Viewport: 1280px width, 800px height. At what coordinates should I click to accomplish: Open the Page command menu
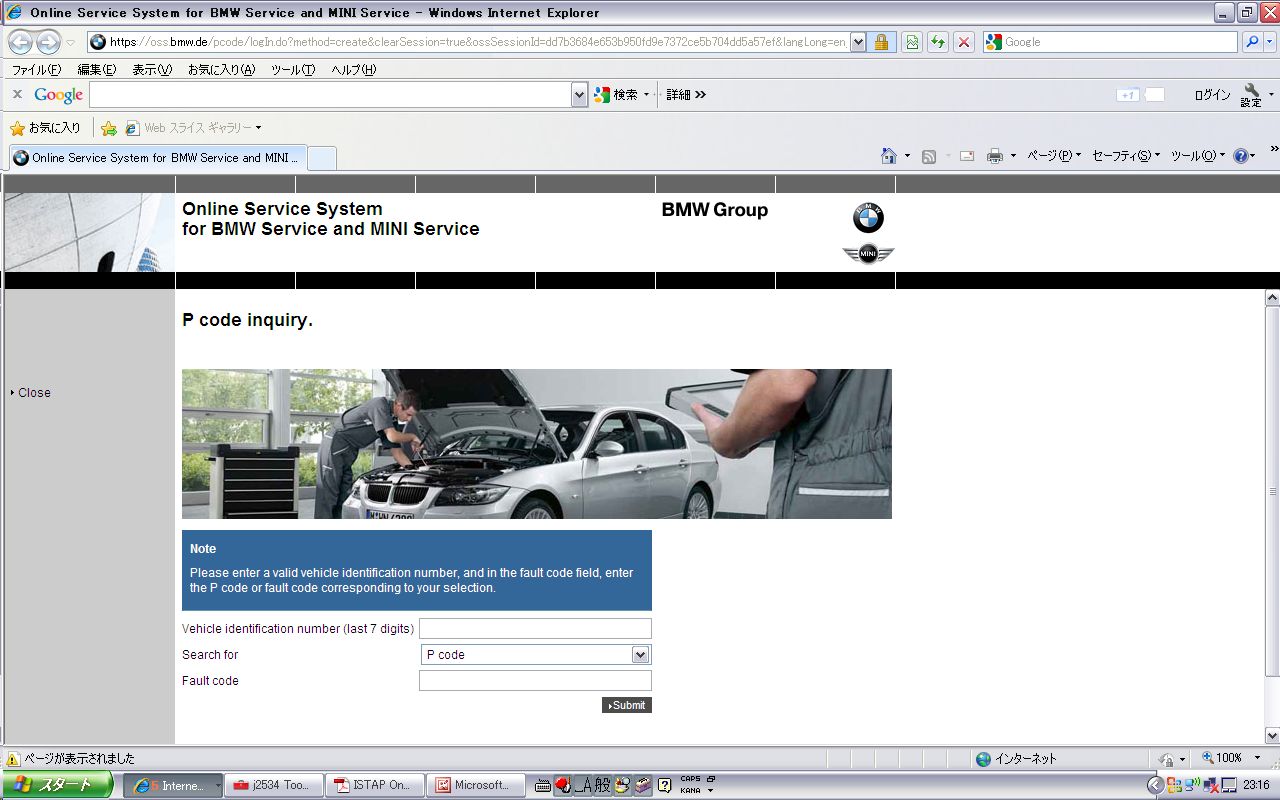click(1054, 156)
